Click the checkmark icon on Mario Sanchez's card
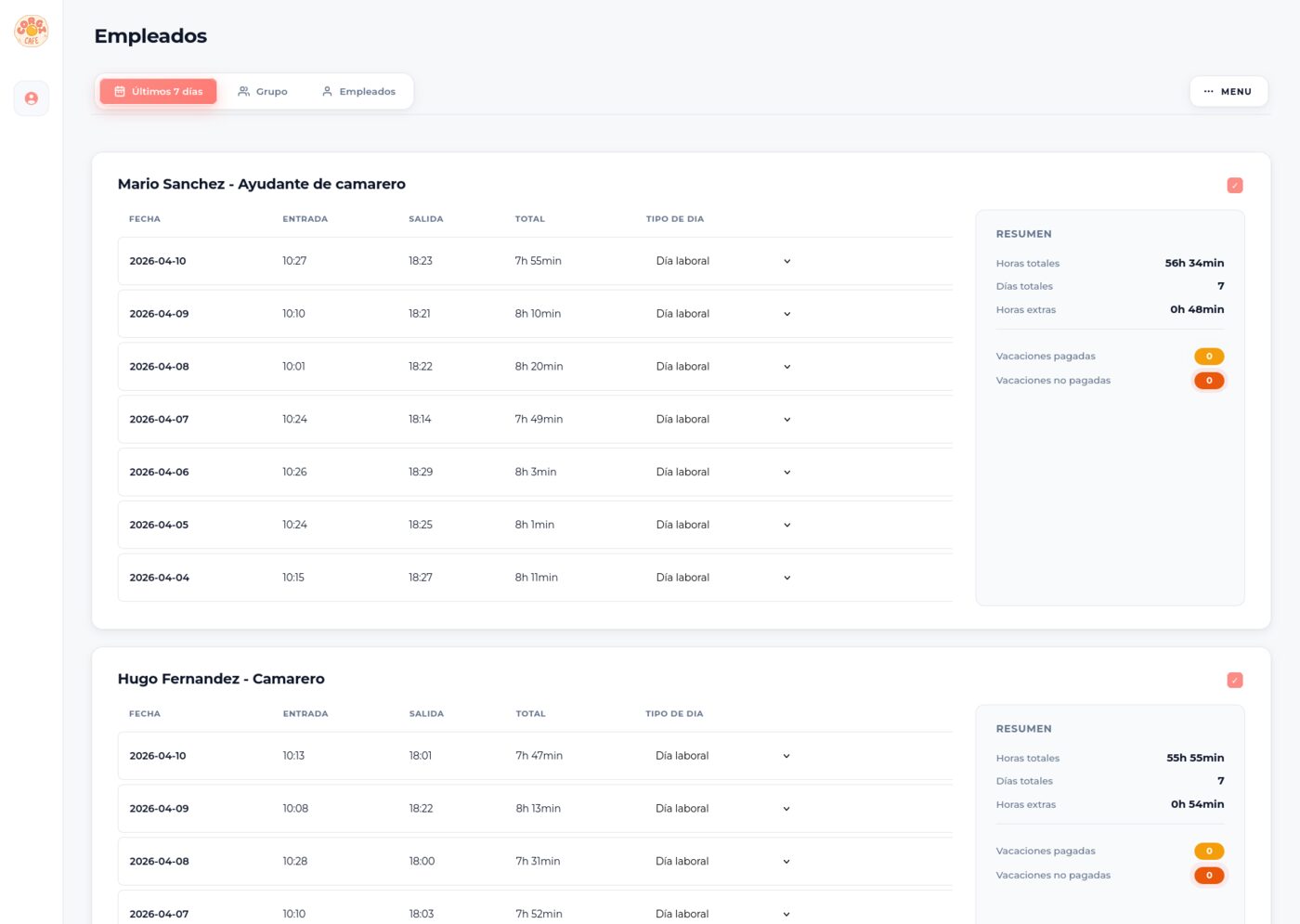 [1235, 185]
